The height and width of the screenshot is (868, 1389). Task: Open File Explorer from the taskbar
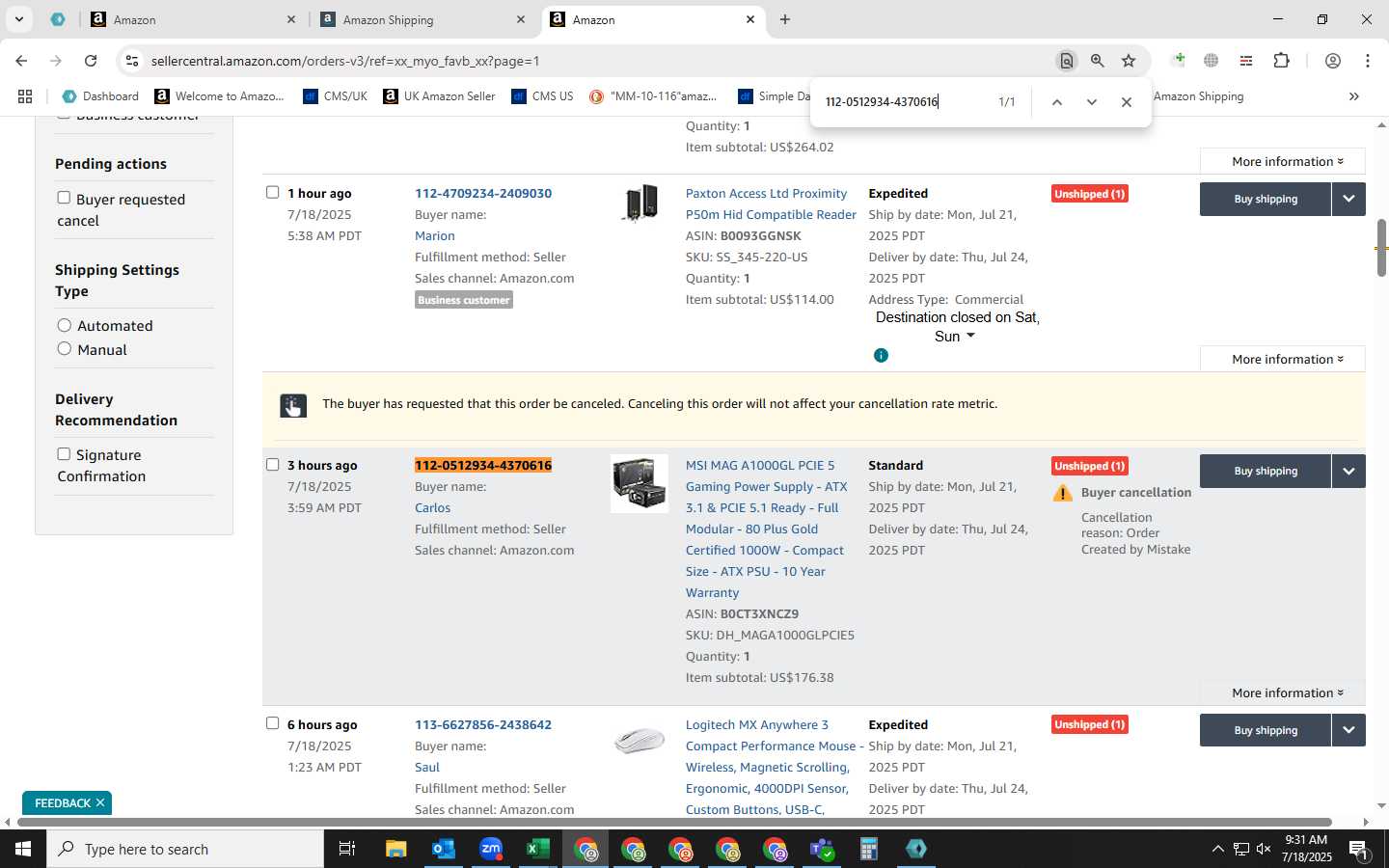[396, 850]
